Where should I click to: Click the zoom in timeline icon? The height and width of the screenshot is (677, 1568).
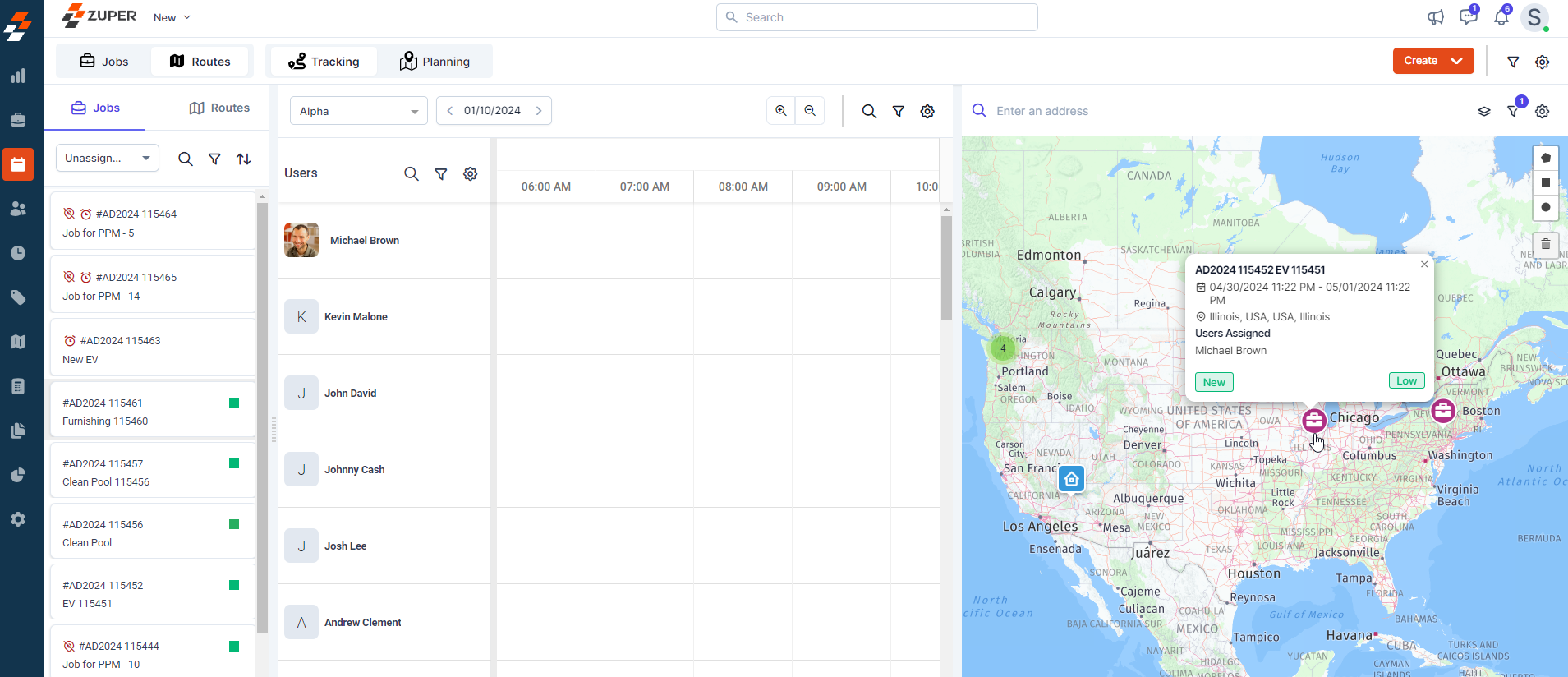pos(781,111)
